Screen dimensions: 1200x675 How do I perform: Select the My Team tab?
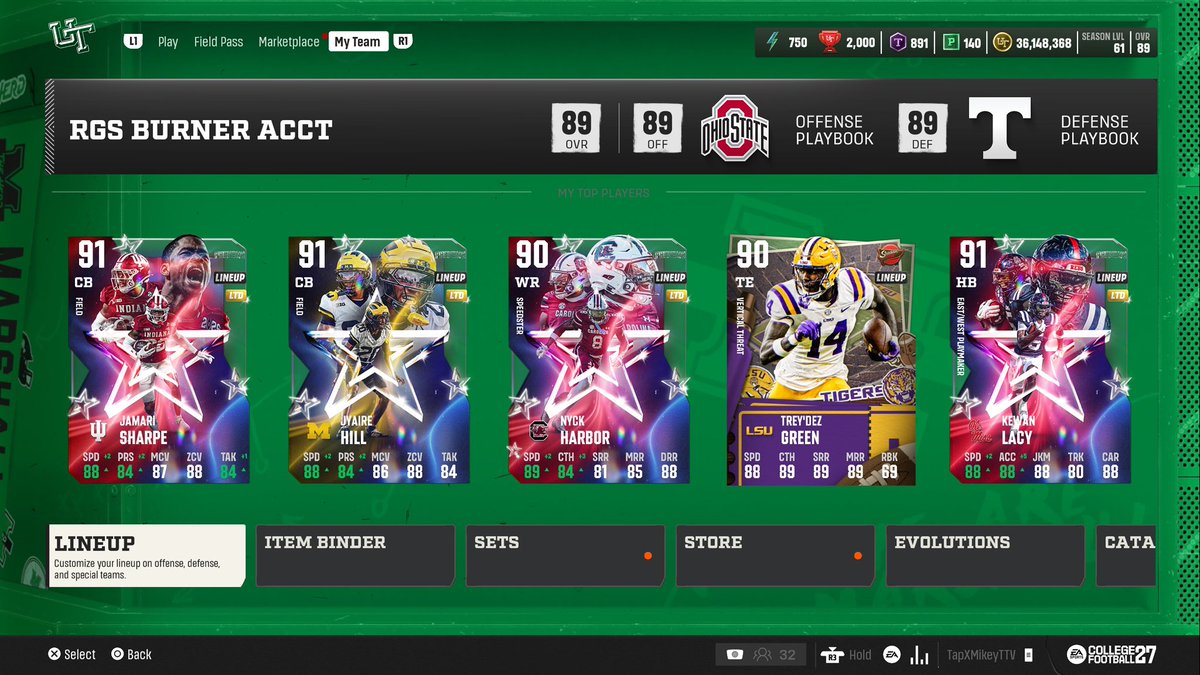click(357, 42)
